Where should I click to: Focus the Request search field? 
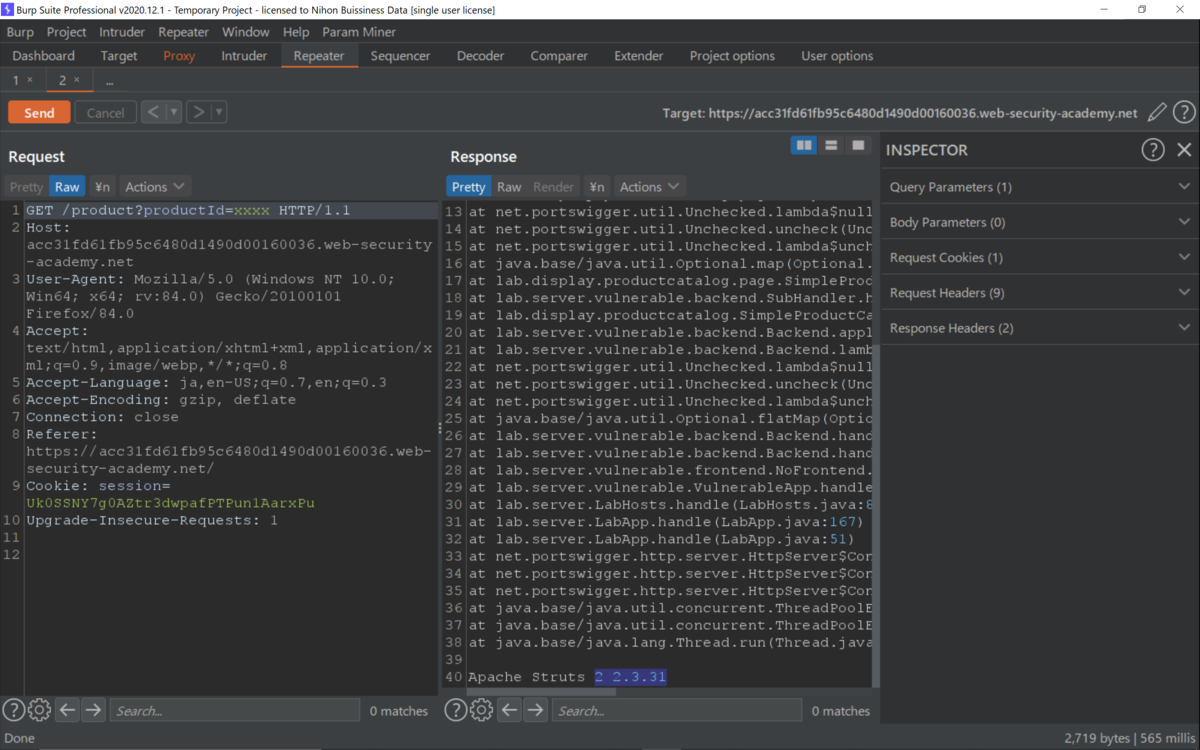(234, 710)
